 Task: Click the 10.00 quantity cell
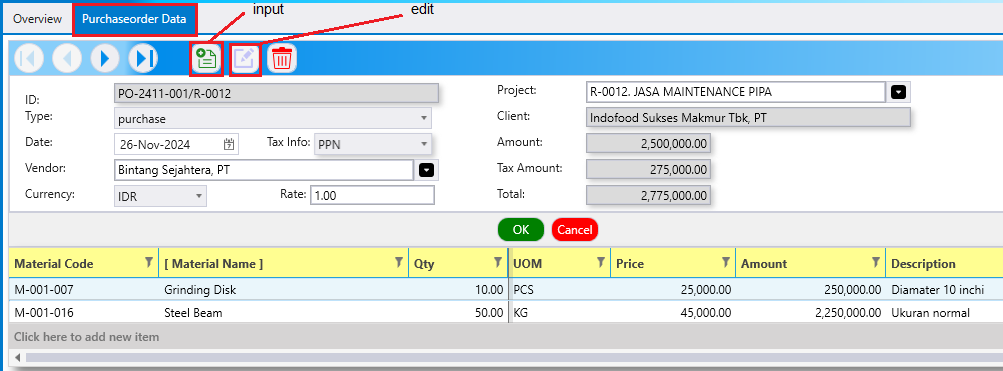pos(458,290)
